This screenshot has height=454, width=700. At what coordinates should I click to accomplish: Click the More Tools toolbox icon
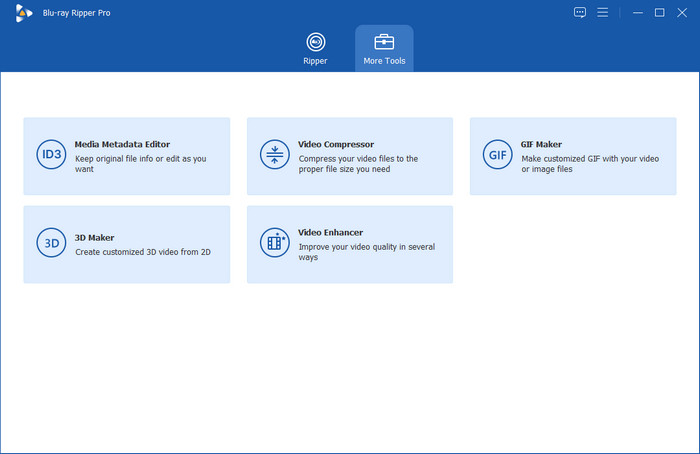[x=384, y=42]
